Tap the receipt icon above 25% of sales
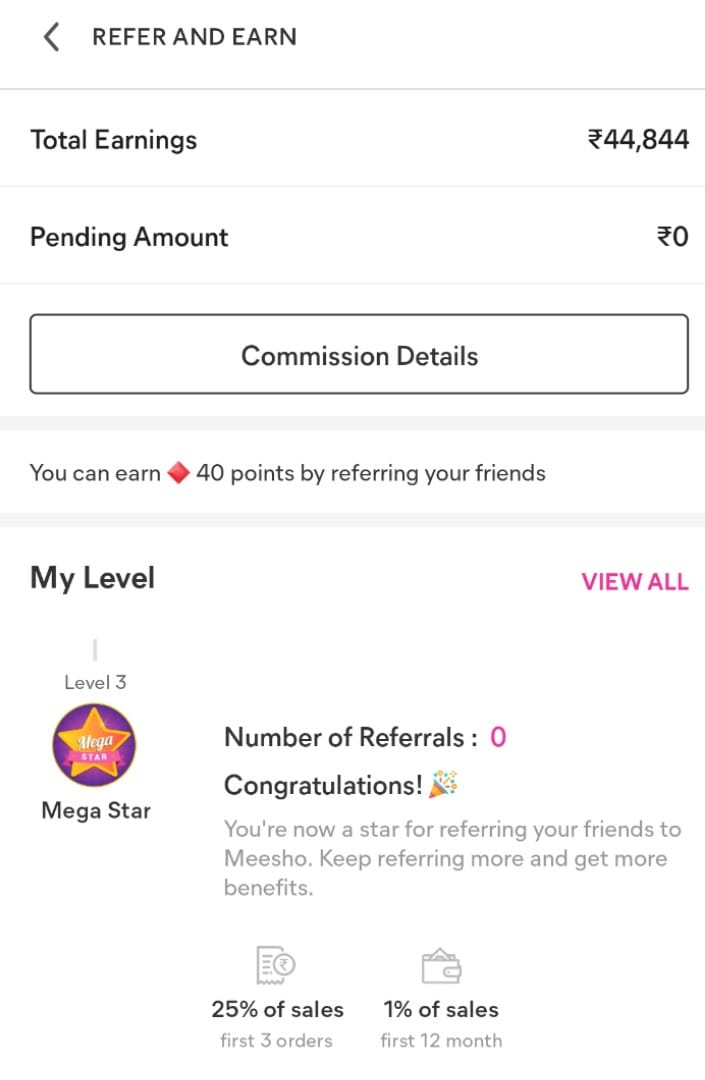Viewport: 705px width, 1080px height. tap(275, 965)
